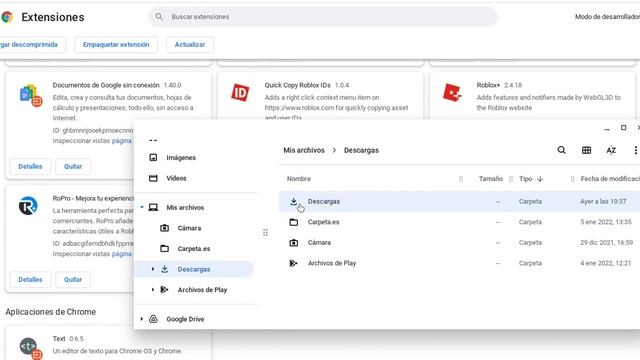Click the Modo de desarrollador label

click(x=607, y=17)
